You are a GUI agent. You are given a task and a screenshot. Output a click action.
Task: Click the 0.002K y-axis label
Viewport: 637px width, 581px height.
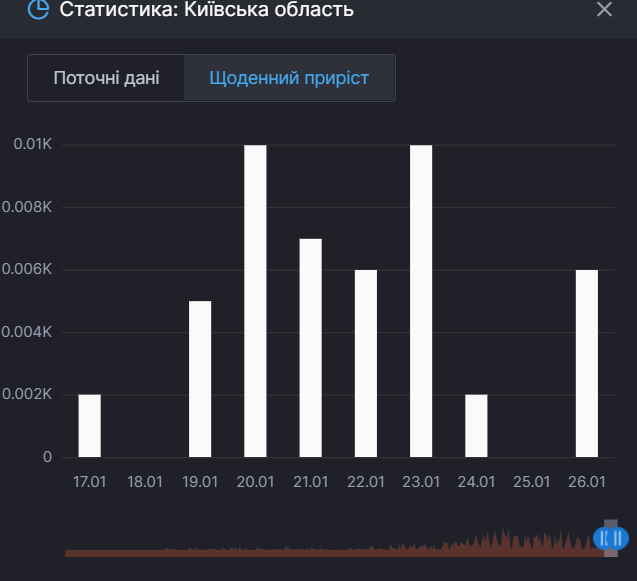pos(26,395)
